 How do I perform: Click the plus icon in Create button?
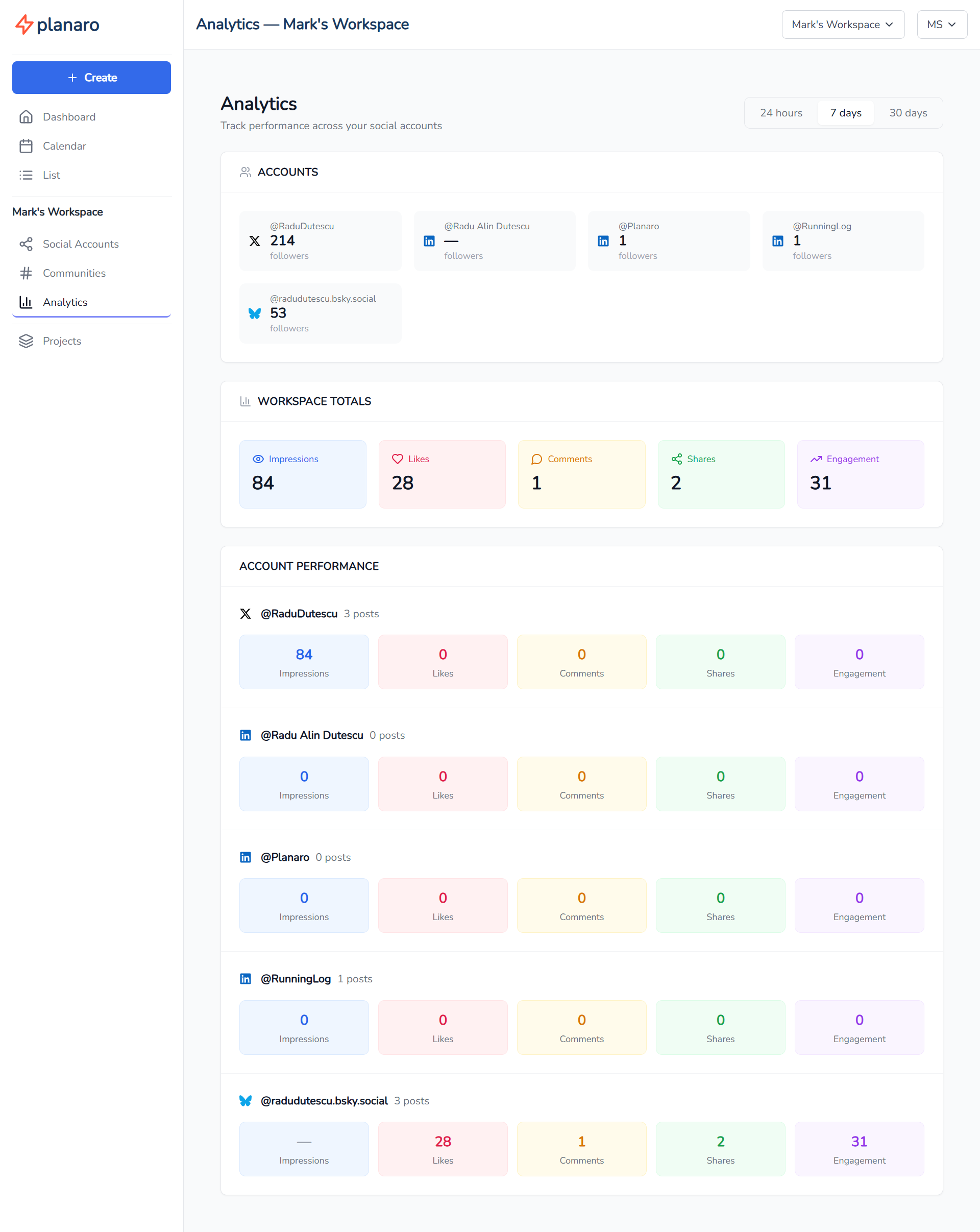tap(72, 78)
